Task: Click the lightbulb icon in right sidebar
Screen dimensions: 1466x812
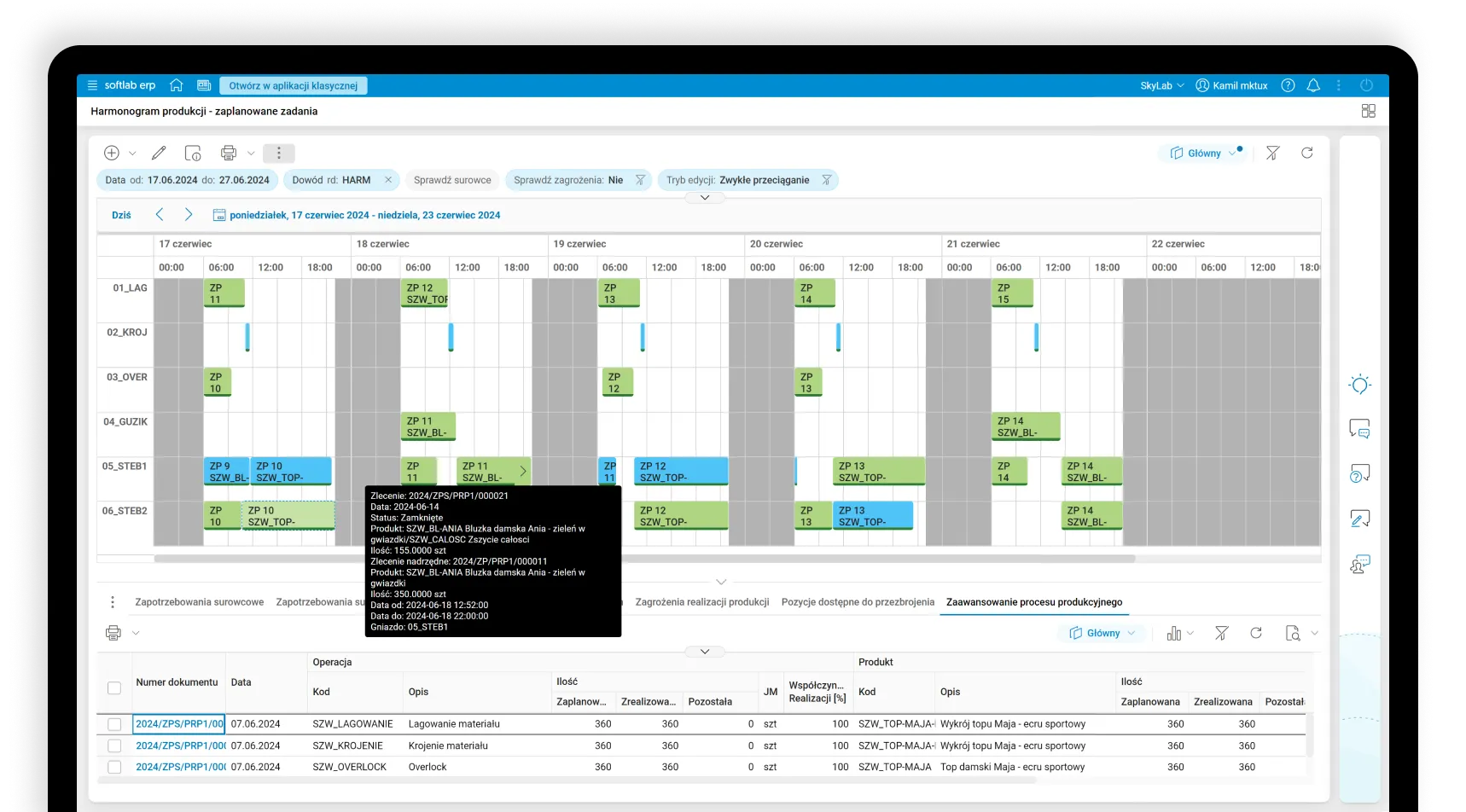Action: (x=1359, y=385)
